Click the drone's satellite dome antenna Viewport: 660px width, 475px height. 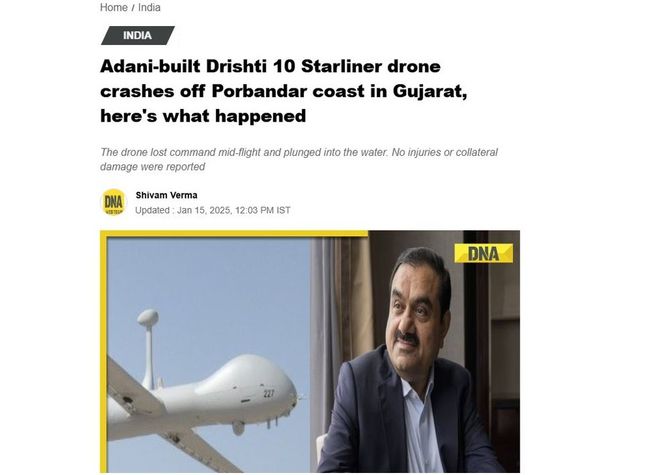click(x=148, y=318)
